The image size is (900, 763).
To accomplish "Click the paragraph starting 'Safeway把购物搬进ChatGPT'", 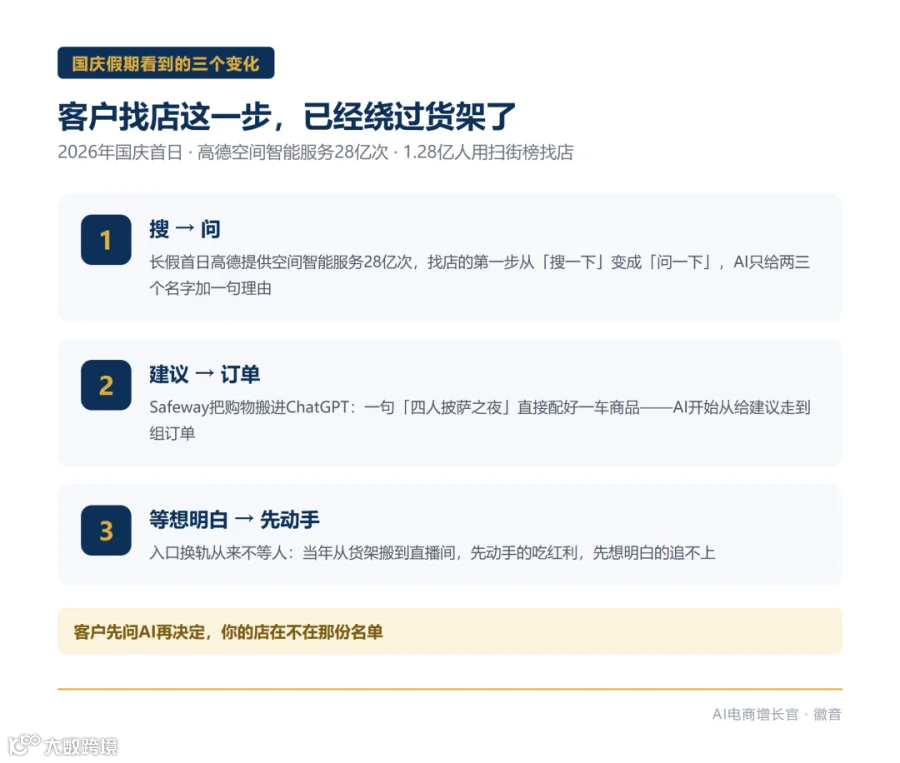I will pyautogui.click(x=480, y=420).
